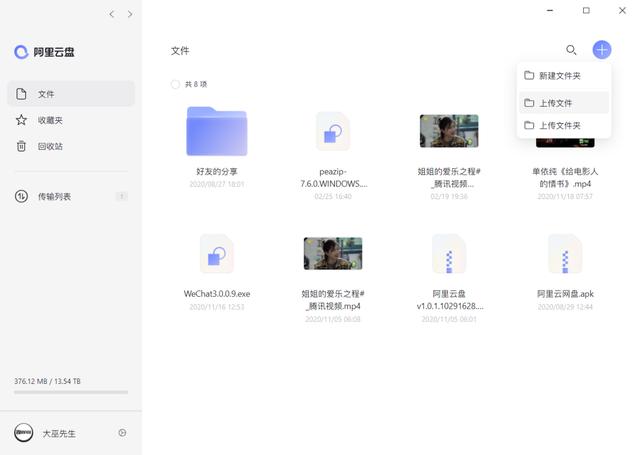Open thumbnail of 姐姐的爱乐之程#_腾讯视频... video

pyautogui.click(x=449, y=131)
